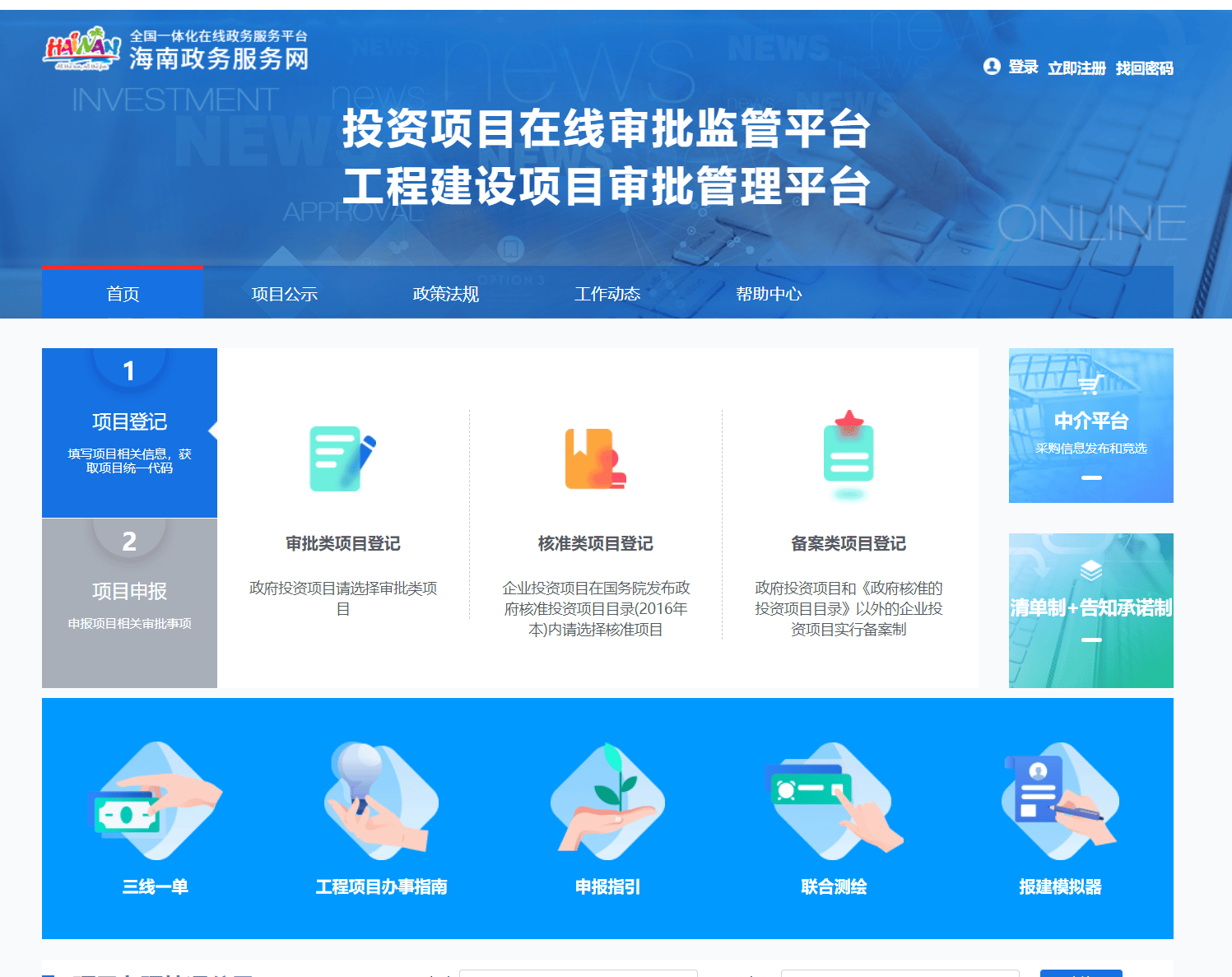
Task: Click the 投资项目在线审批监管平台 heading
Action: (607, 129)
